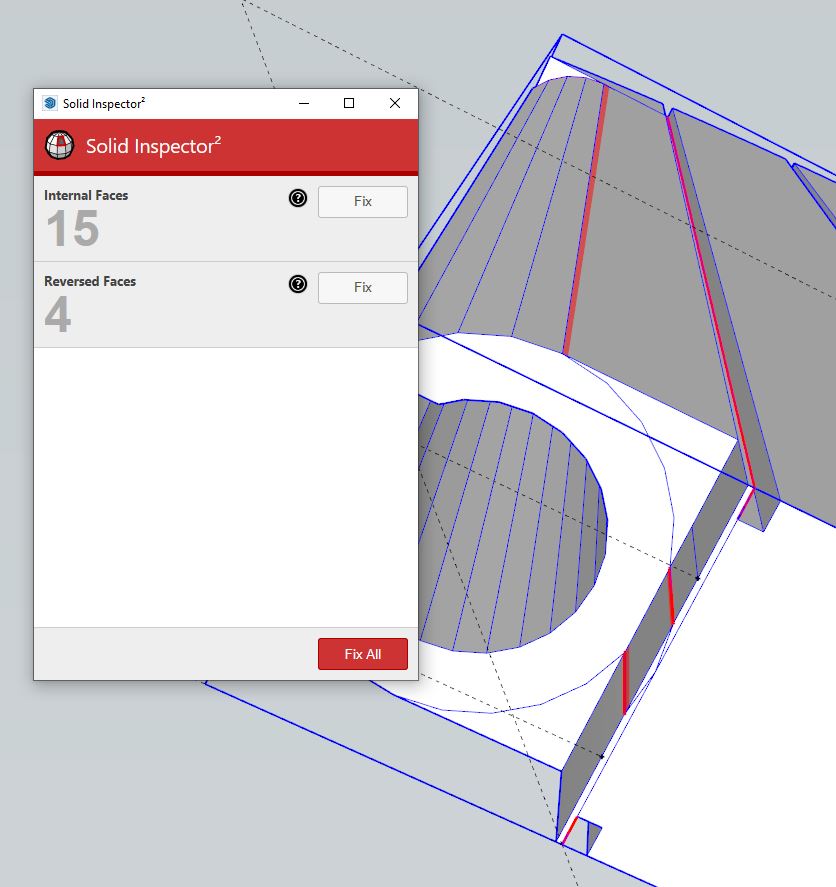Select the Internal Faces label
836x887 pixels.
click(x=86, y=195)
